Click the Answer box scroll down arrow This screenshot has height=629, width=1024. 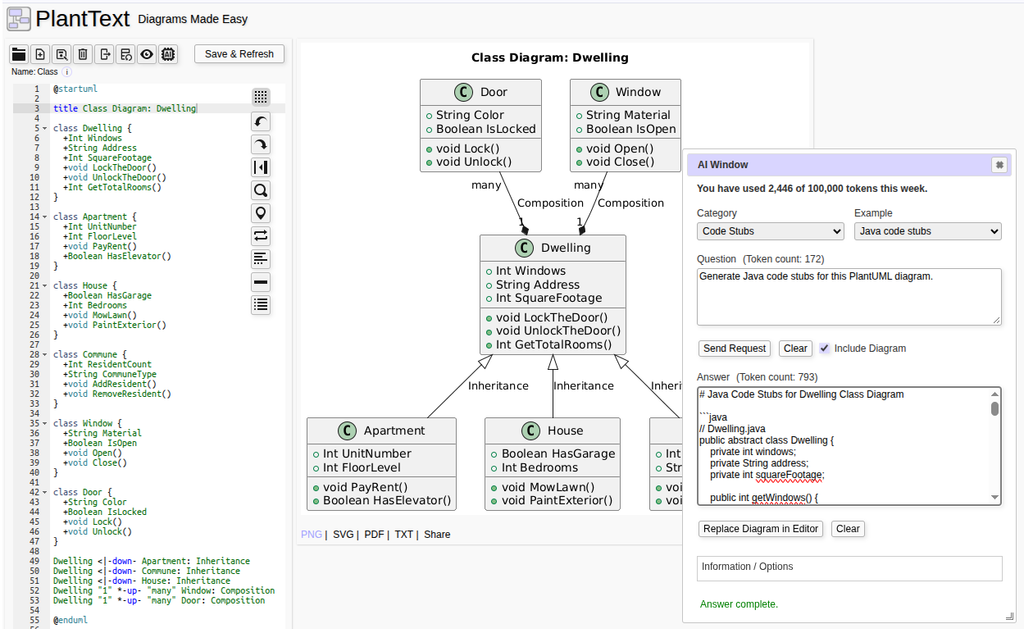[995, 498]
